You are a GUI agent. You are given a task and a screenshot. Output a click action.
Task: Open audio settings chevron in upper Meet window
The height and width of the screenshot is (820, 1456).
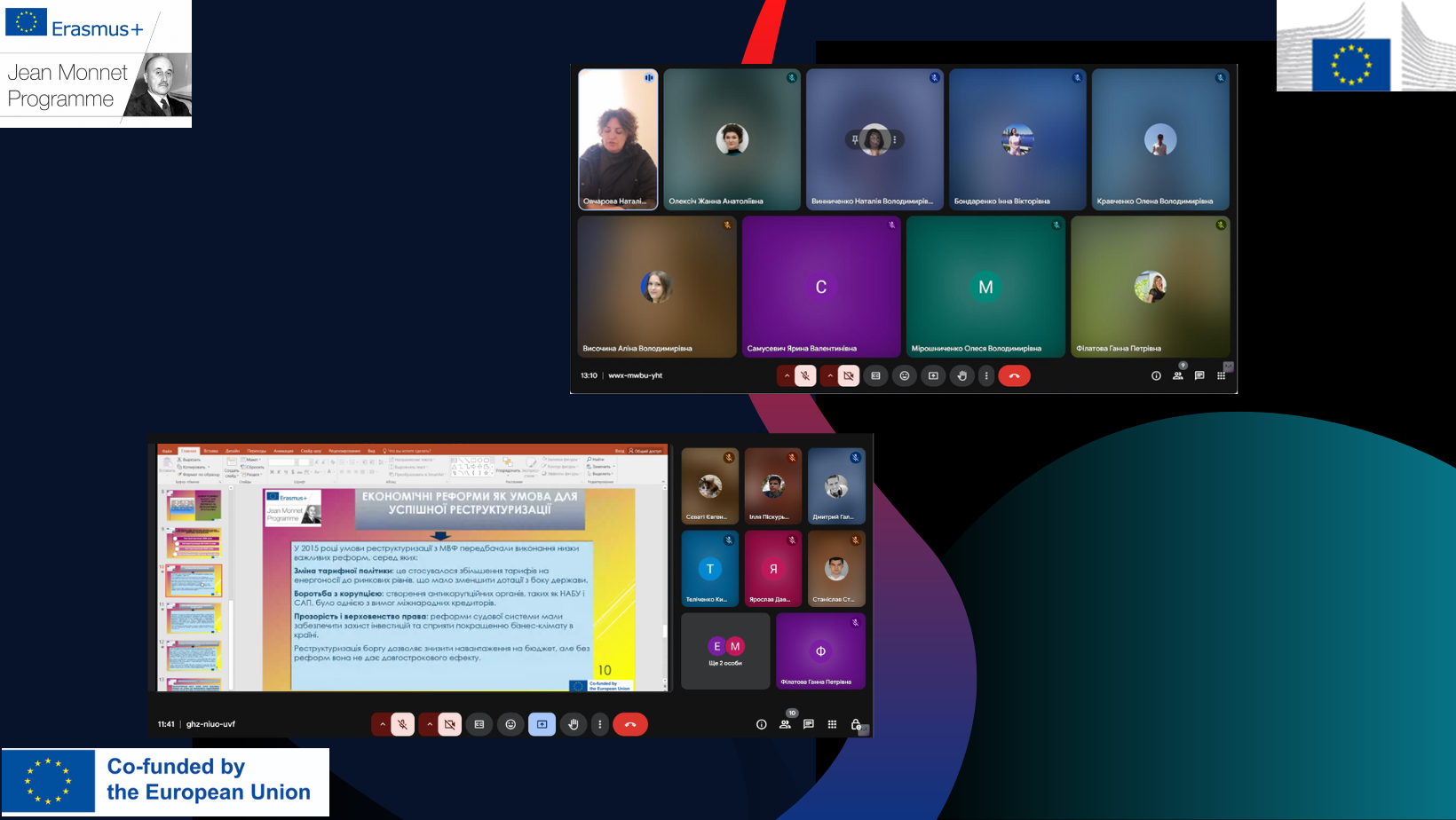coord(787,375)
